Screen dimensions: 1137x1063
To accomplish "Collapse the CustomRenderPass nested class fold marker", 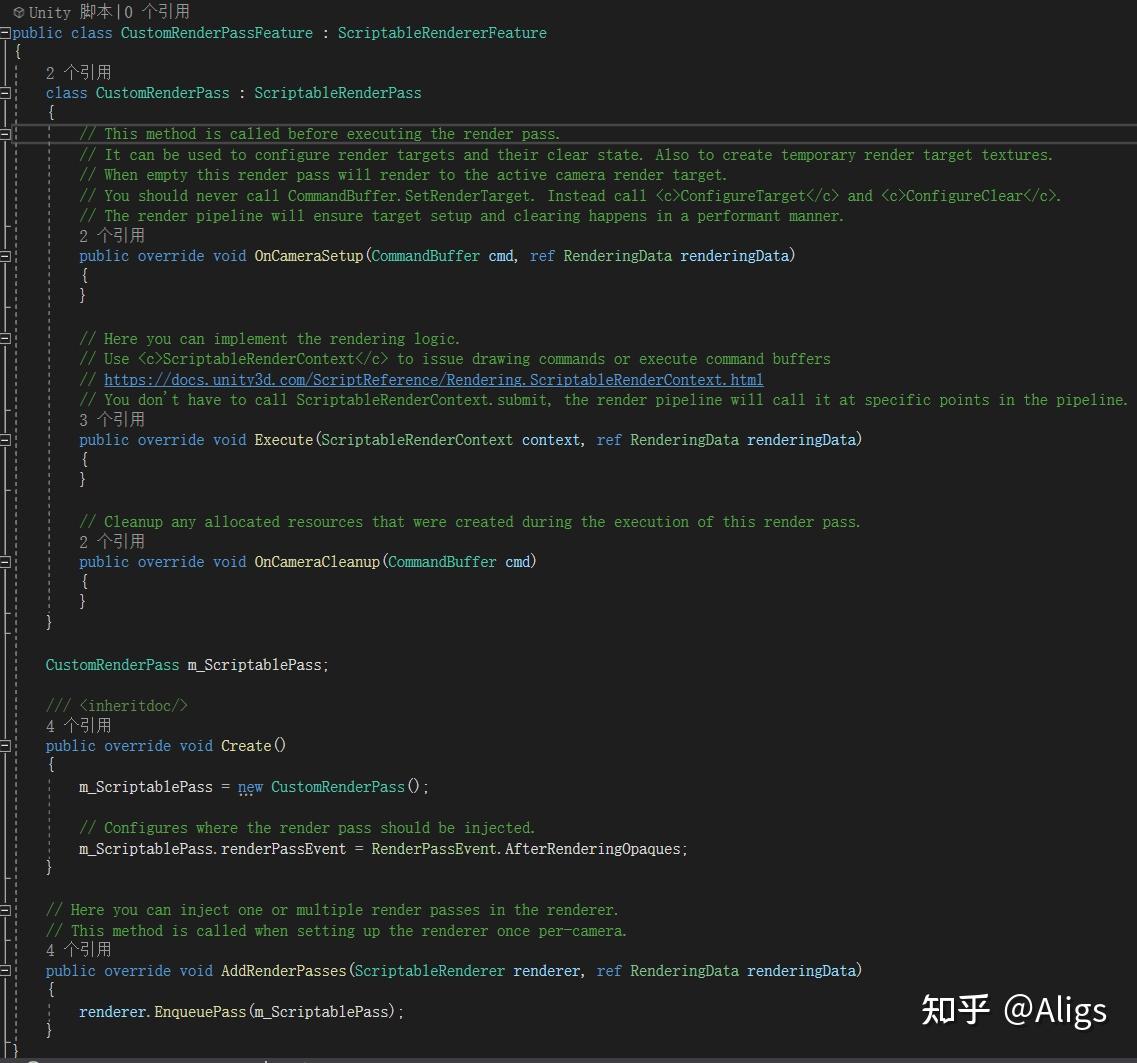I will (x=5, y=92).
